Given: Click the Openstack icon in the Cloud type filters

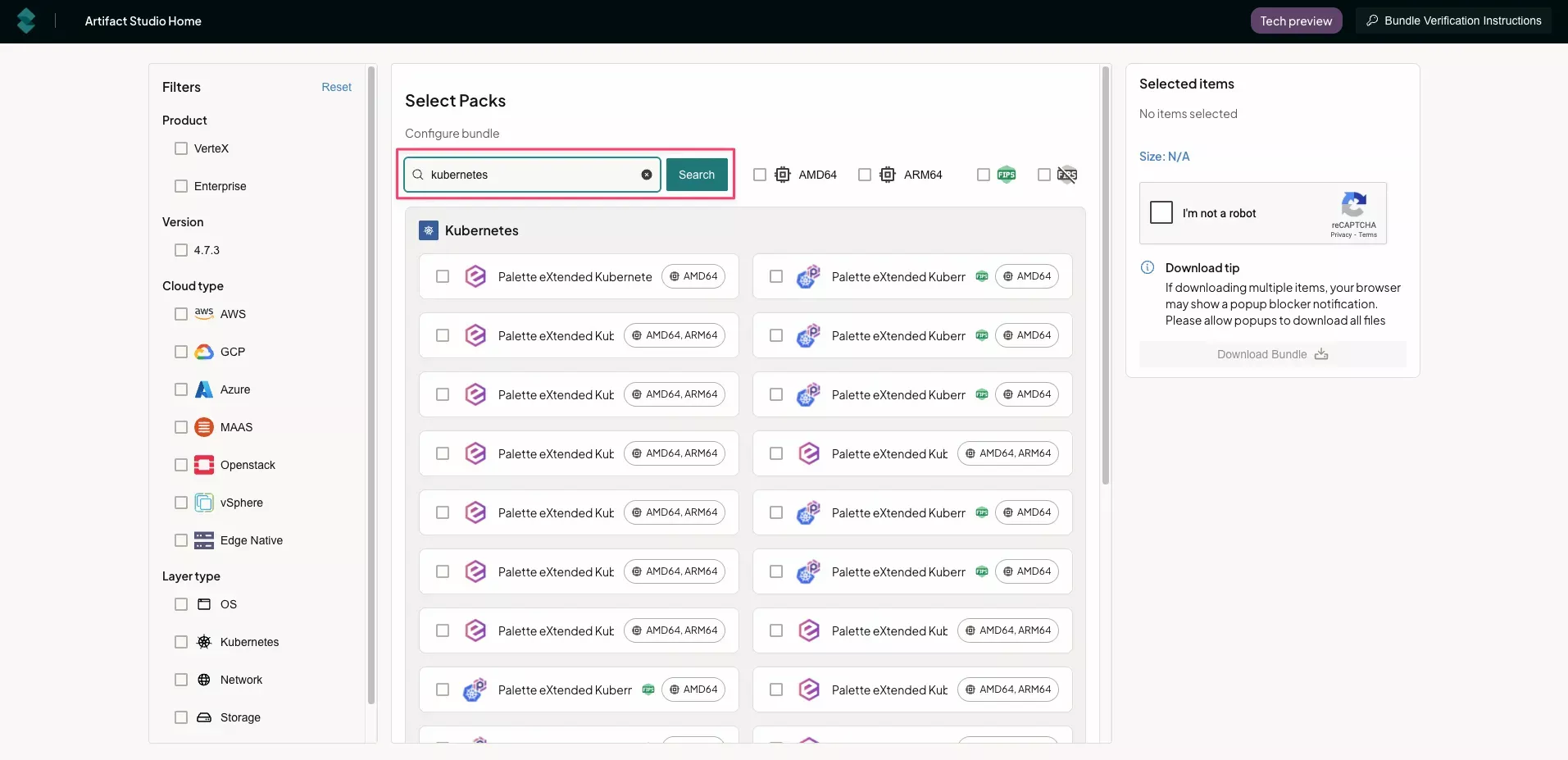Looking at the screenshot, I should point(204,465).
